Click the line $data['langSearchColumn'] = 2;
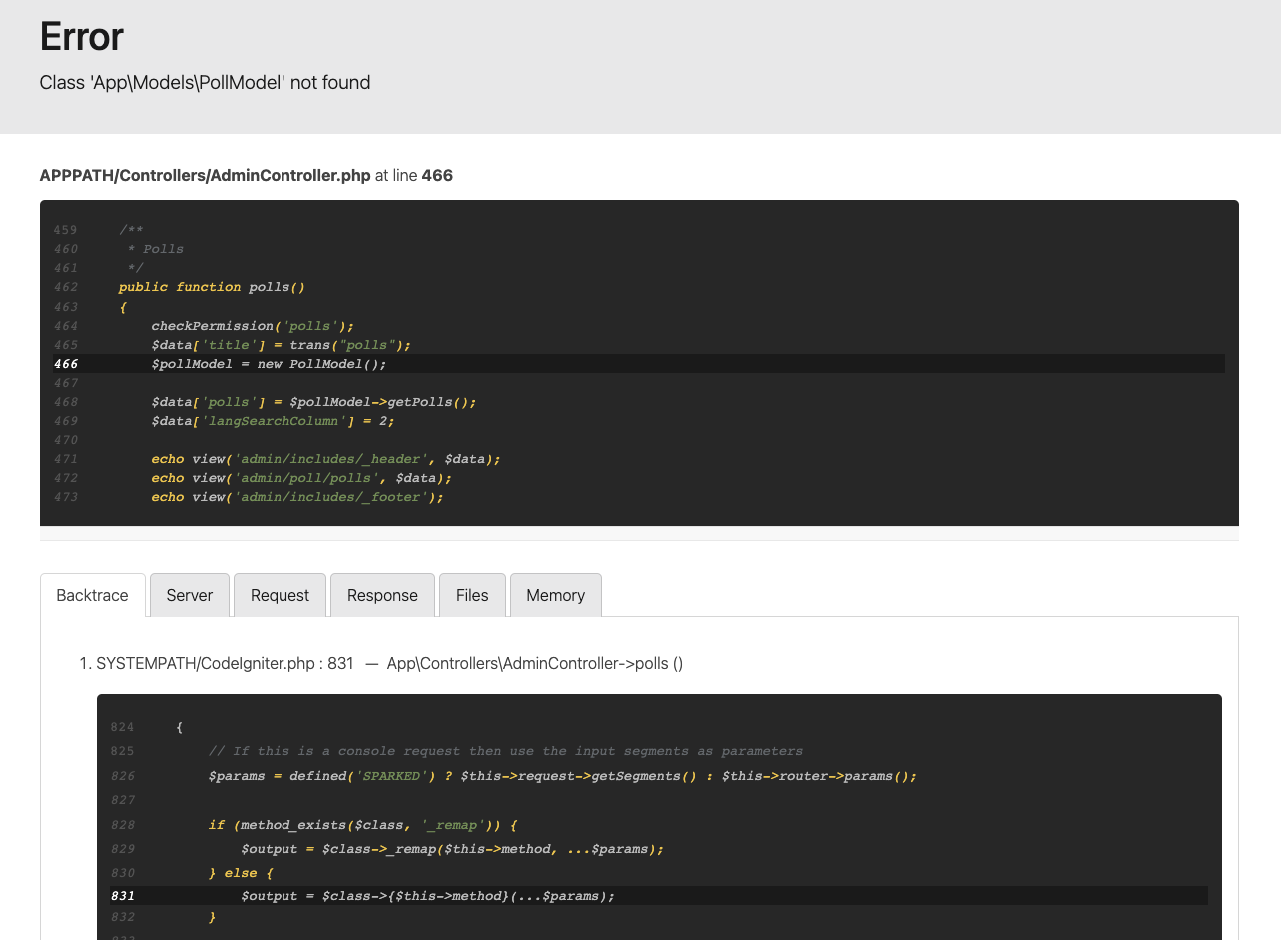This screenshot has height=940, width=1281. (x=273, y=421)
